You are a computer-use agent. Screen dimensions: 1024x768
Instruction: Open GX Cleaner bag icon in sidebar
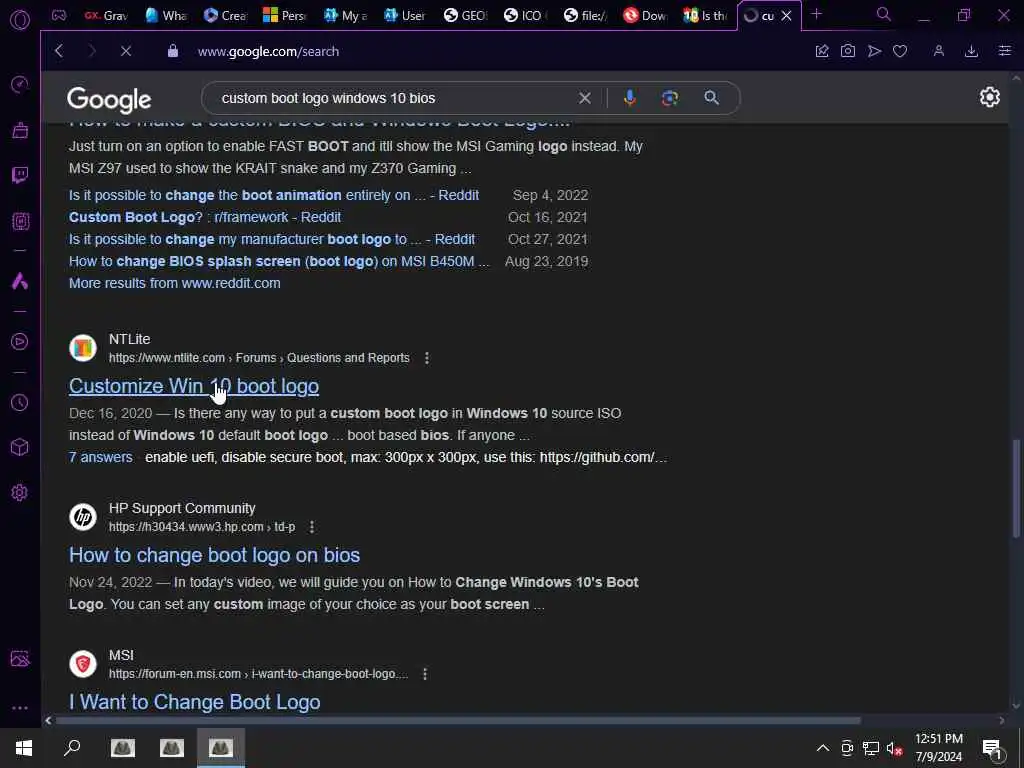(20, 130)
